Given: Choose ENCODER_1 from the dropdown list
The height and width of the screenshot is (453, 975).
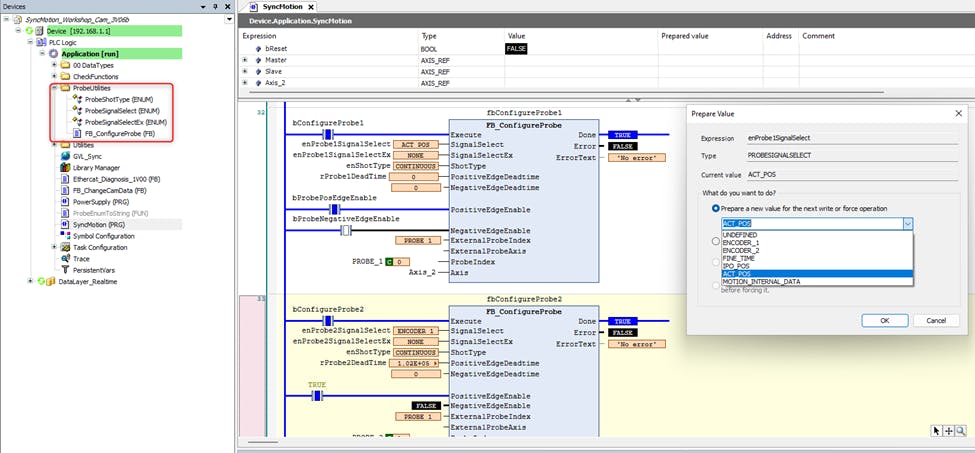Looking at the screenshot, I should coord(741,243).
